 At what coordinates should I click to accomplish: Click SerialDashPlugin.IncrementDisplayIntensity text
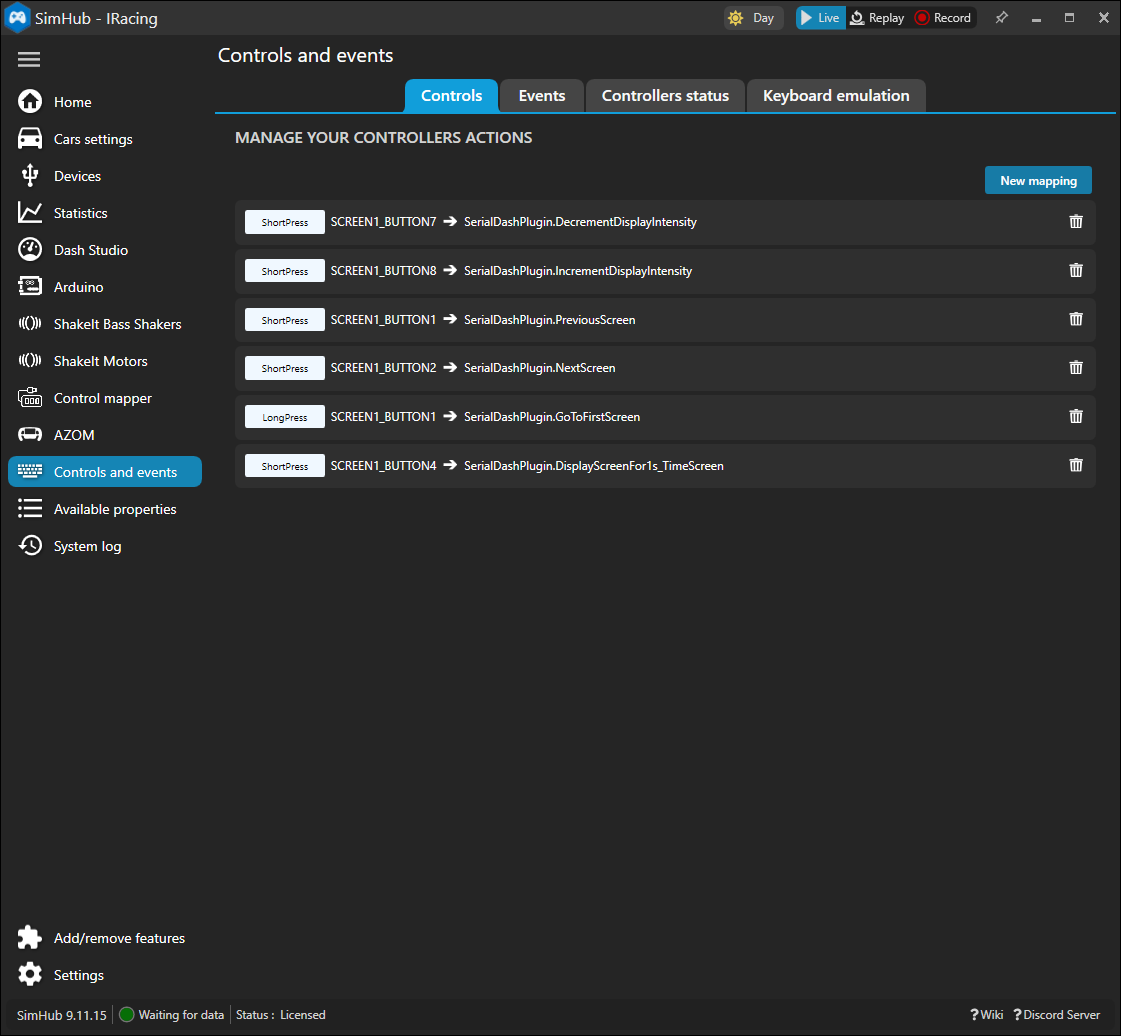coord(578,270)
